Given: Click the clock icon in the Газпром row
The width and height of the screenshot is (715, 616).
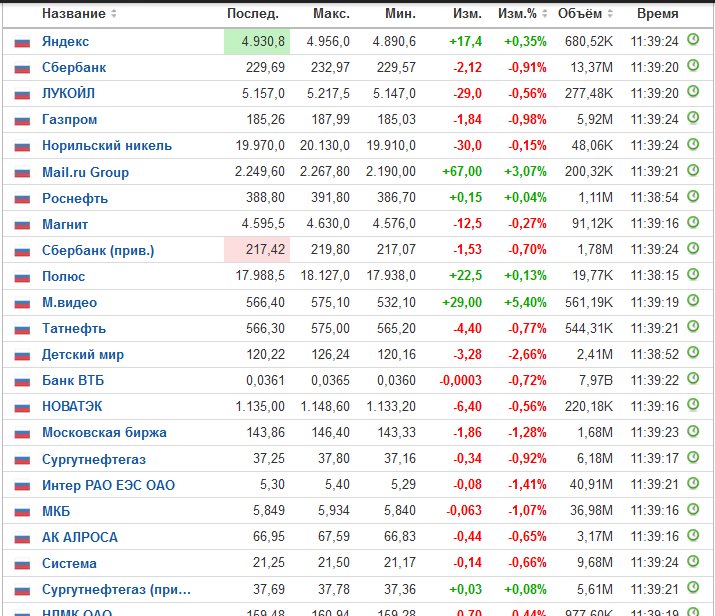Looking at the screenshot, I should (x=693, y=118).
